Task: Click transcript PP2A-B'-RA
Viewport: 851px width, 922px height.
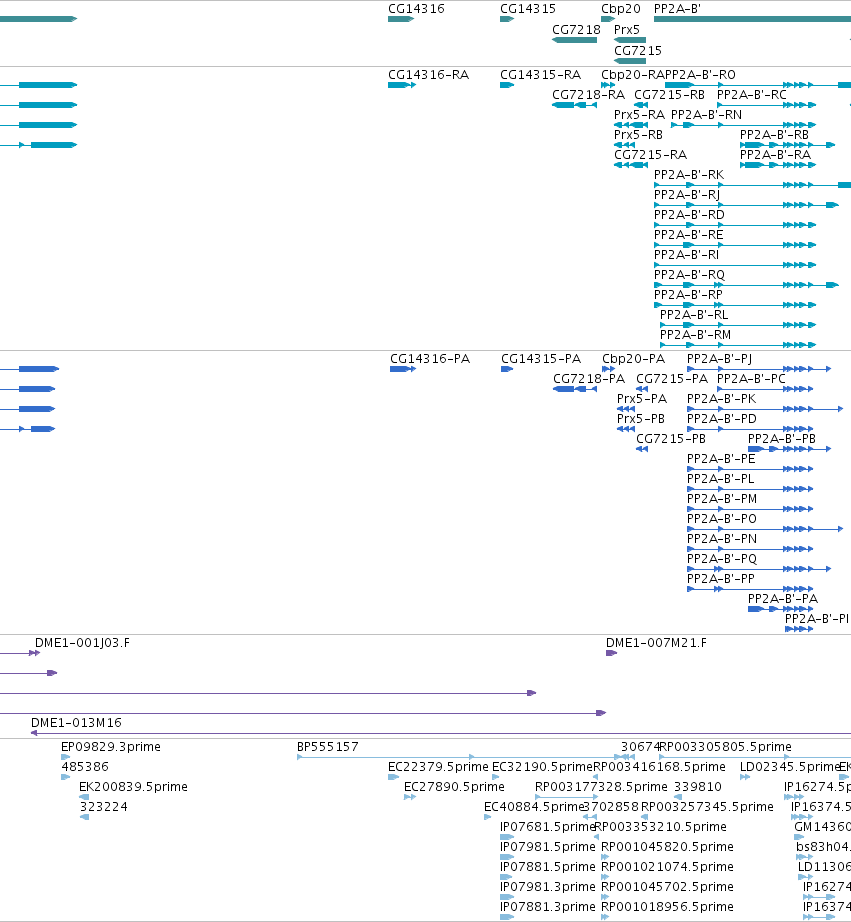Action: (x=775, y=155)
